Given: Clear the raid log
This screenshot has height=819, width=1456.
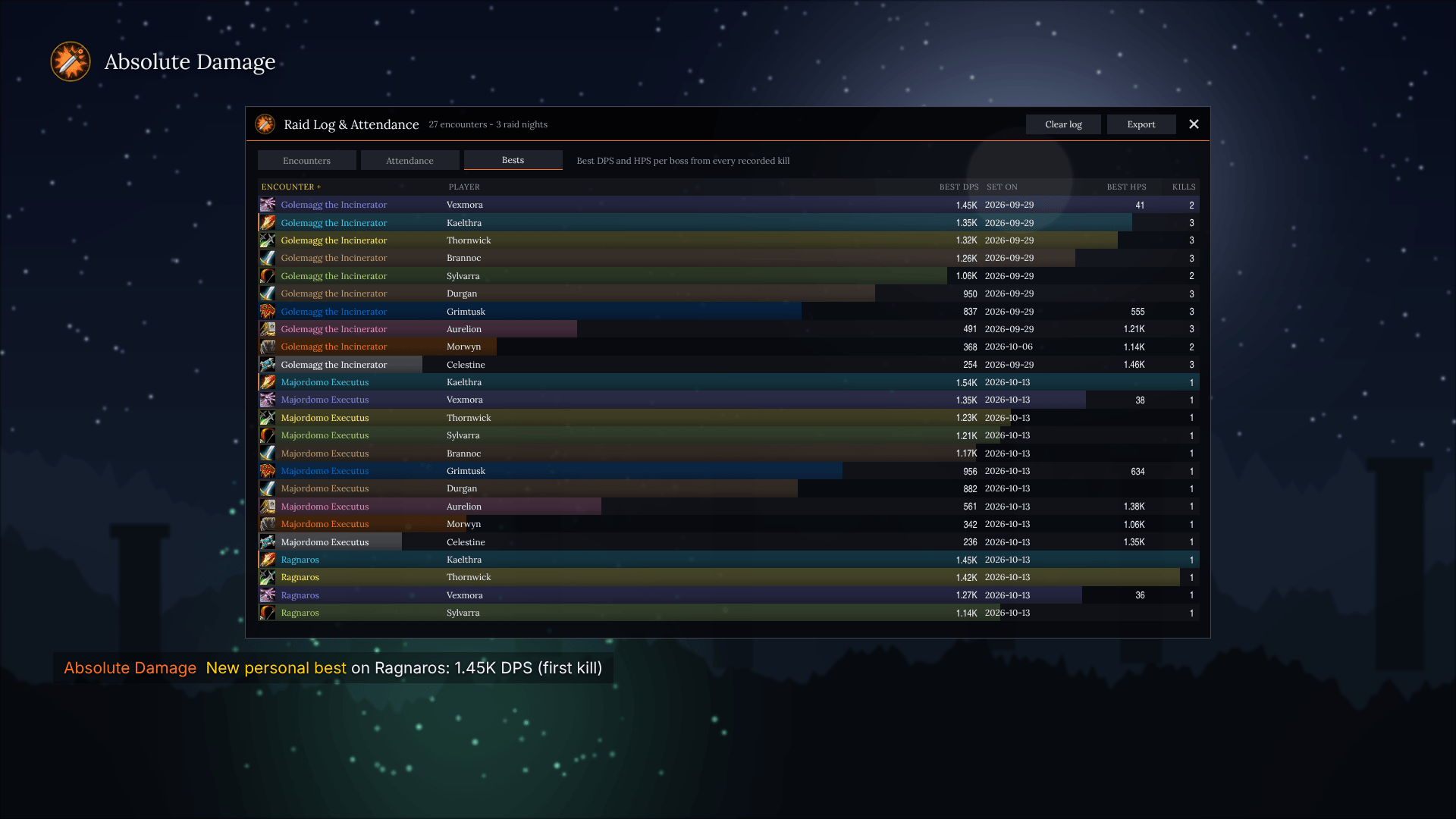Looking at the screenshot, I should [1063, 124].
